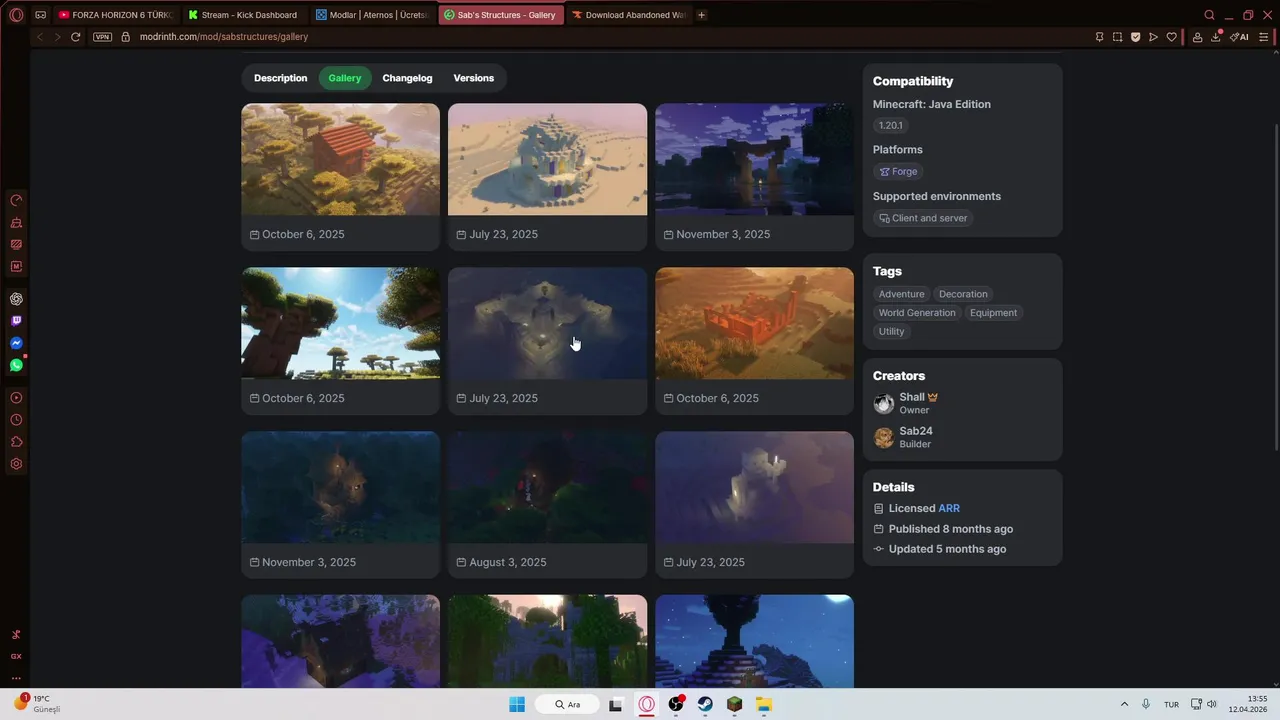Open the ARR license link
Image resolution: width=1280 pixels, height=720 pixels.
pyautogui.click(x=949, y=508)
